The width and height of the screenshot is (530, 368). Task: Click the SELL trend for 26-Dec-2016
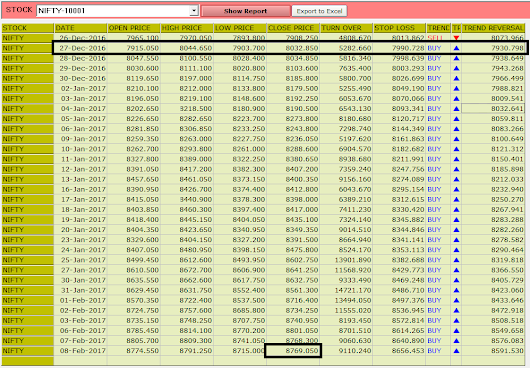pyautogui.click(x=435, y=38)
